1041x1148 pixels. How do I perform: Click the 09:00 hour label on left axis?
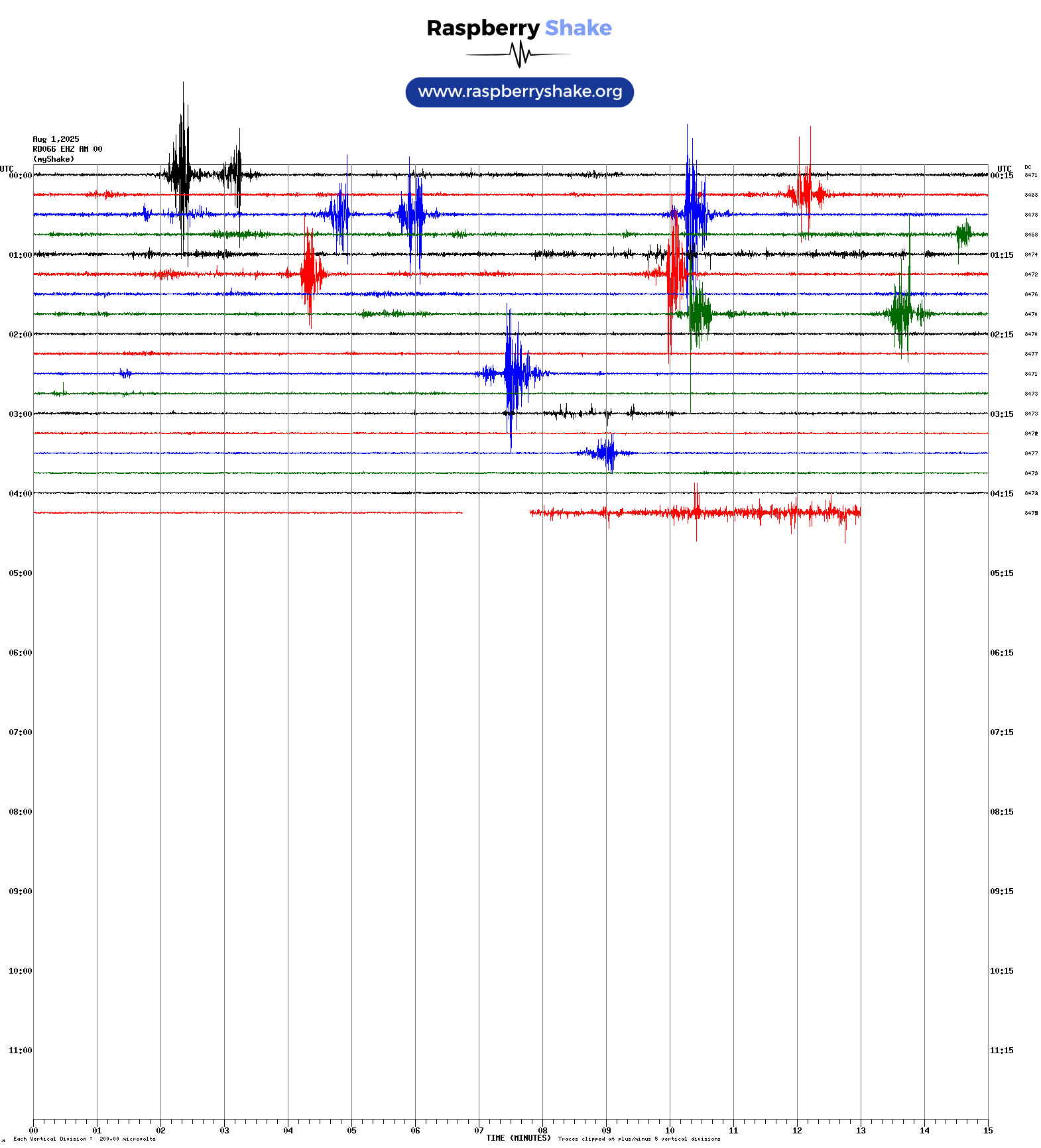(20, 891)
